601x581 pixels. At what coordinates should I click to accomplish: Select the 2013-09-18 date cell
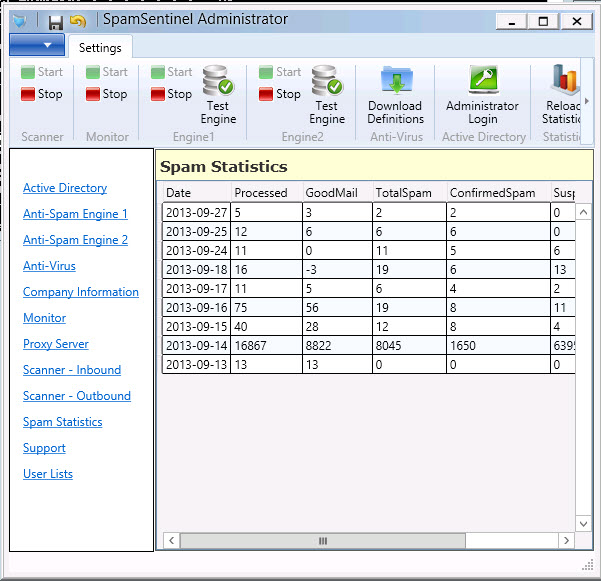[197, 269]
